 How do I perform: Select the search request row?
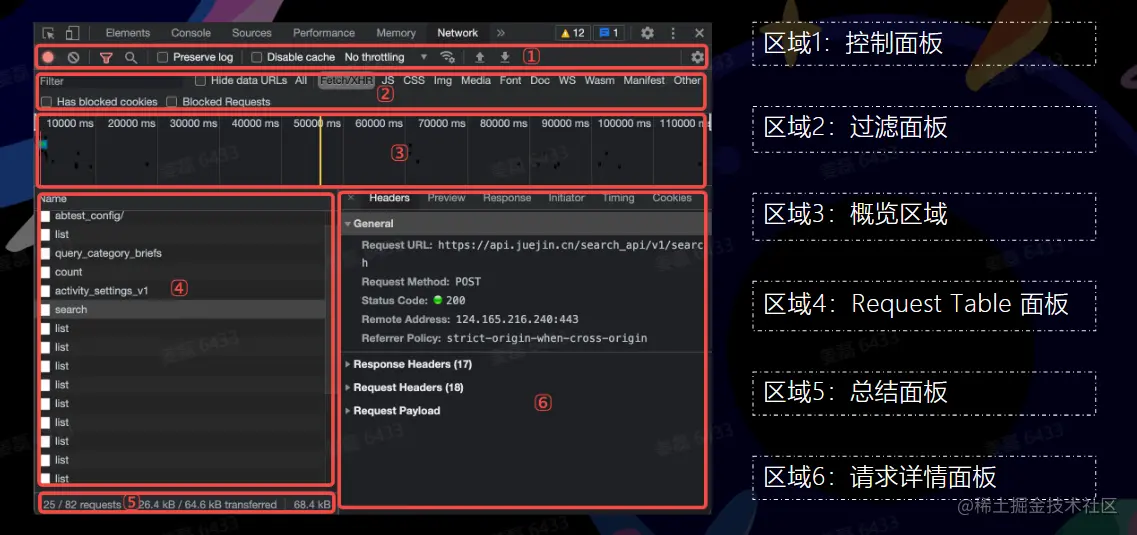tap(183, 310)
